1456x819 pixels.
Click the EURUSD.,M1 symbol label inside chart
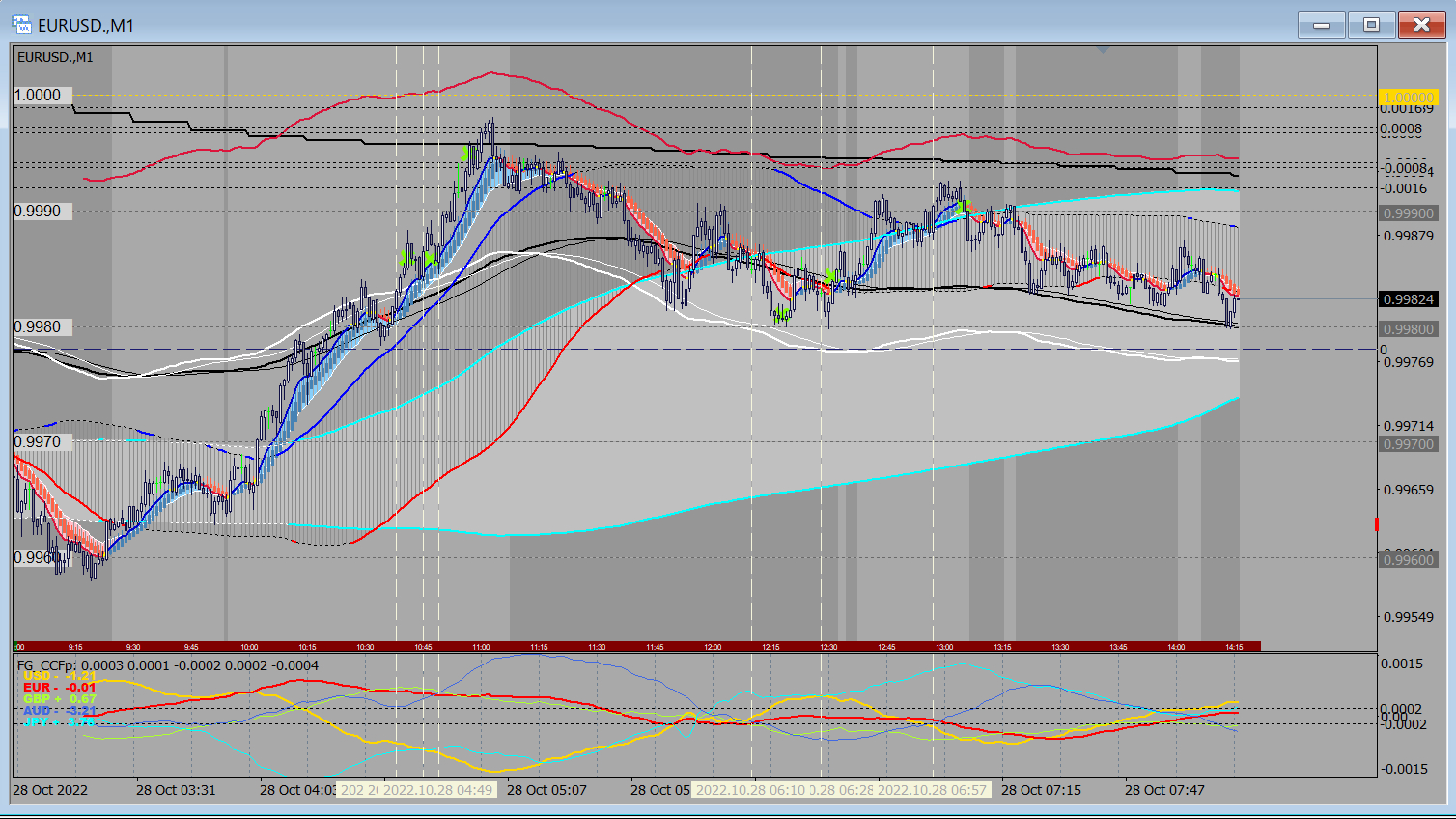tap(56, 57)
